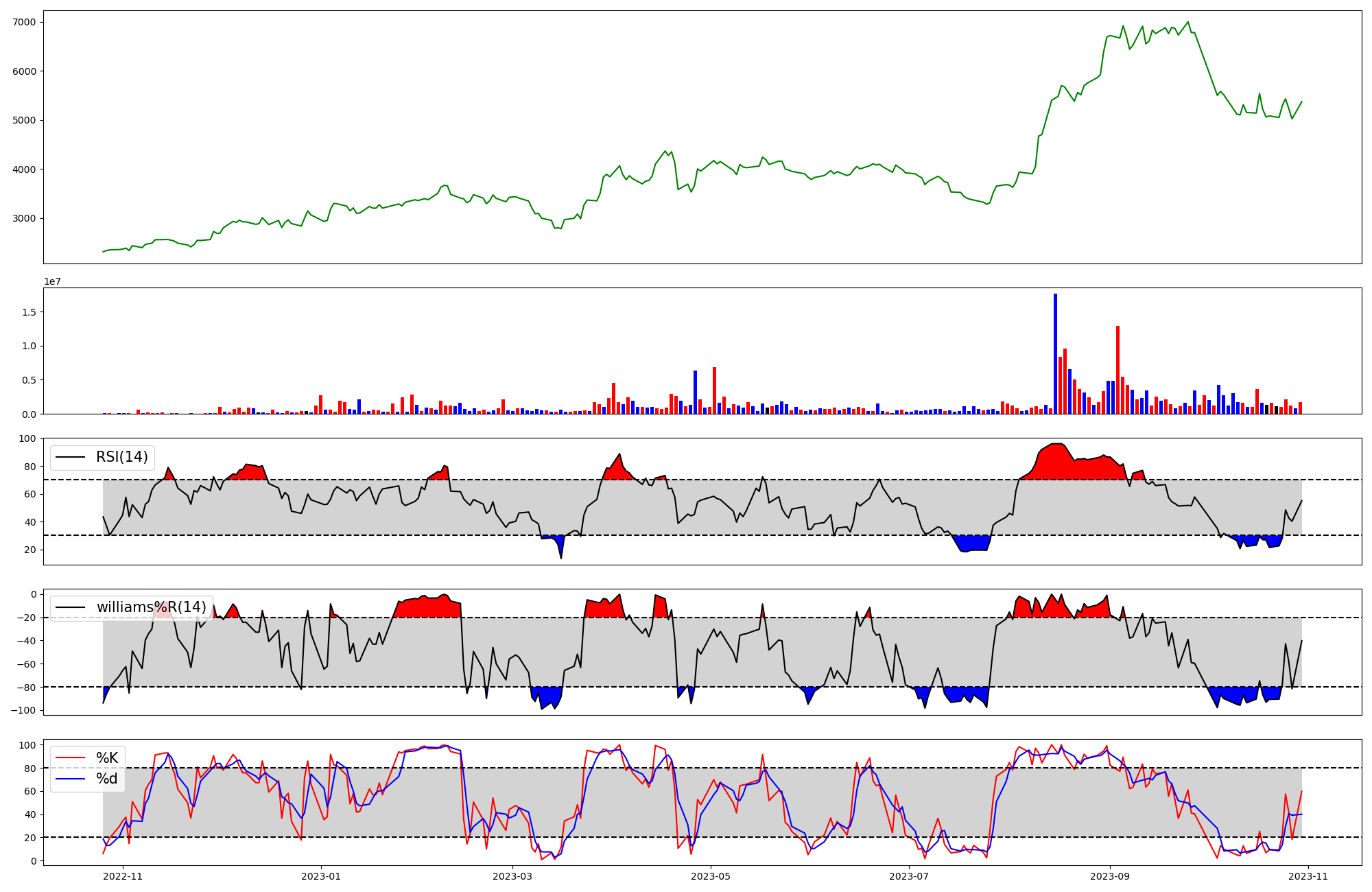Click the 2023-05 x-axis date label
1372x892 pixels.
[711, 876]
